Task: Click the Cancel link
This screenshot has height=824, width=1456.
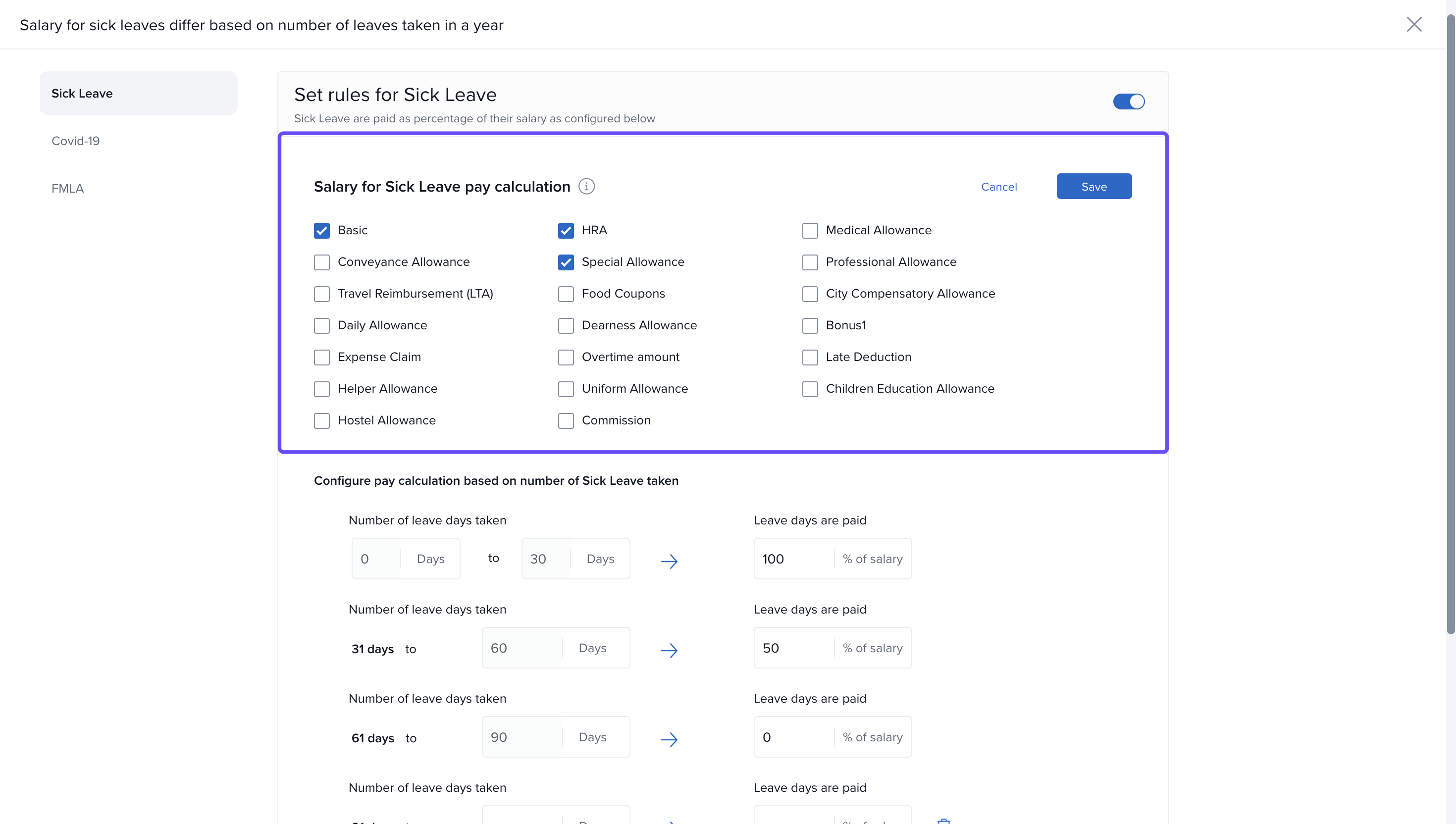Action: [998, 187]
